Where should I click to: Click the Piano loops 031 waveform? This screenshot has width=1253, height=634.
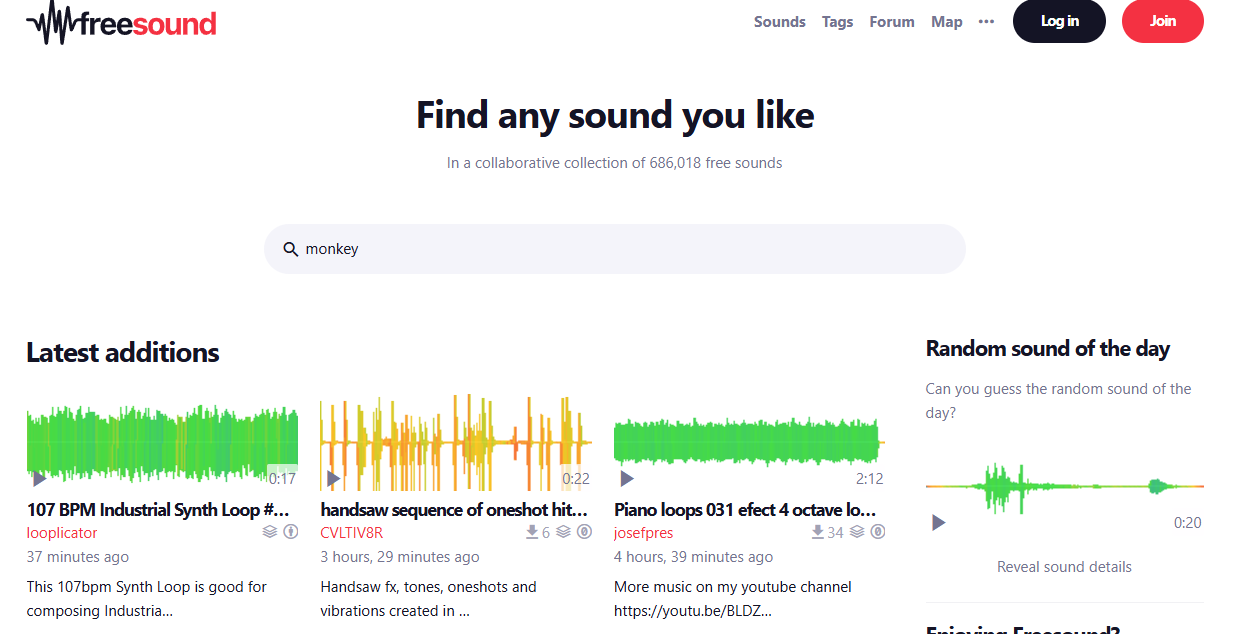click(749, 442)
